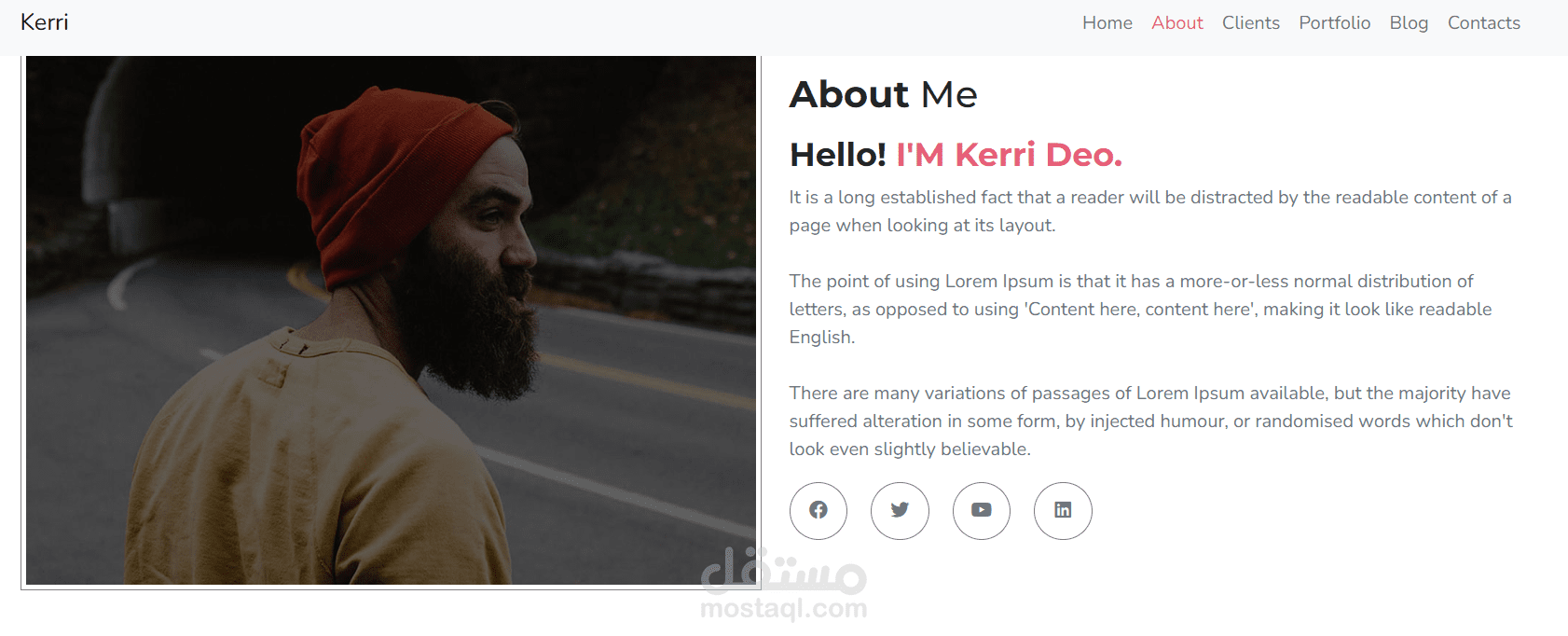Open the Twitter social icon
1568x636 pixels.
click(x=900, y=510)
